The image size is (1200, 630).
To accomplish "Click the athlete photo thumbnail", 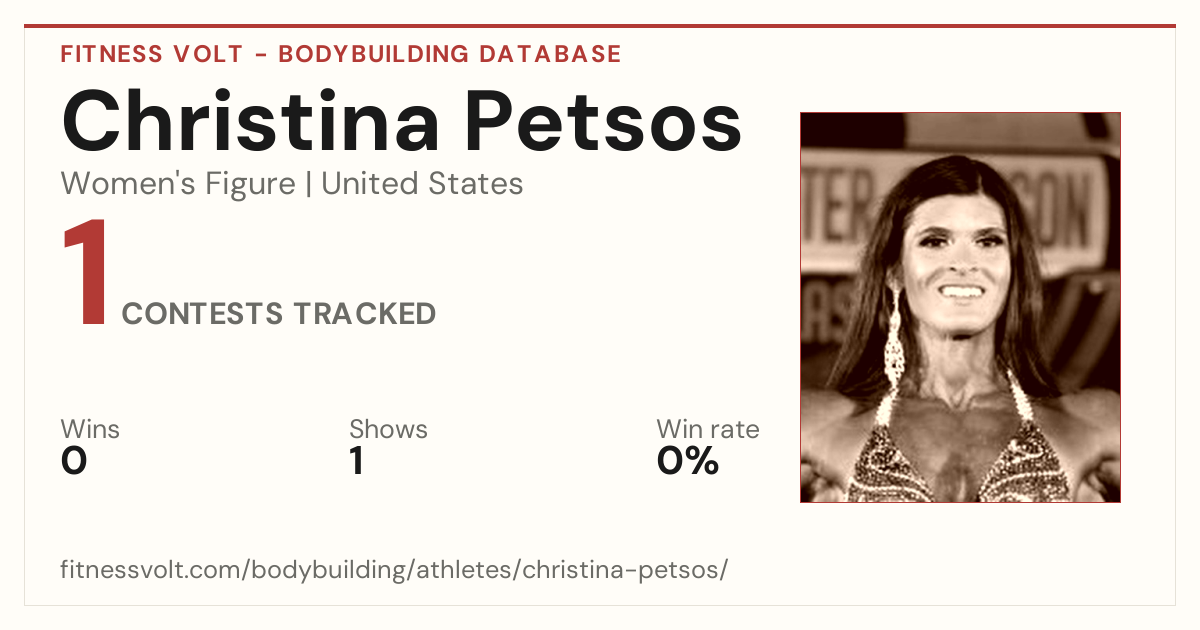I will coord(960,307).
